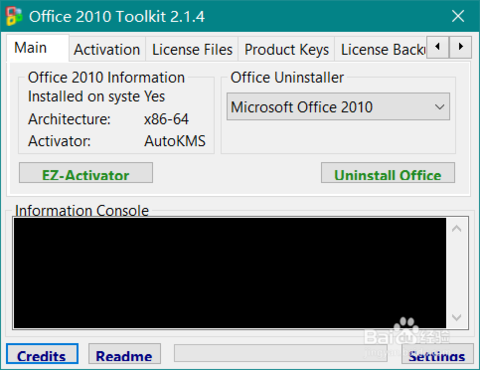Click the 'Architecture:' label
Screen dimensions: 480x370
click(x=69, y=119)
